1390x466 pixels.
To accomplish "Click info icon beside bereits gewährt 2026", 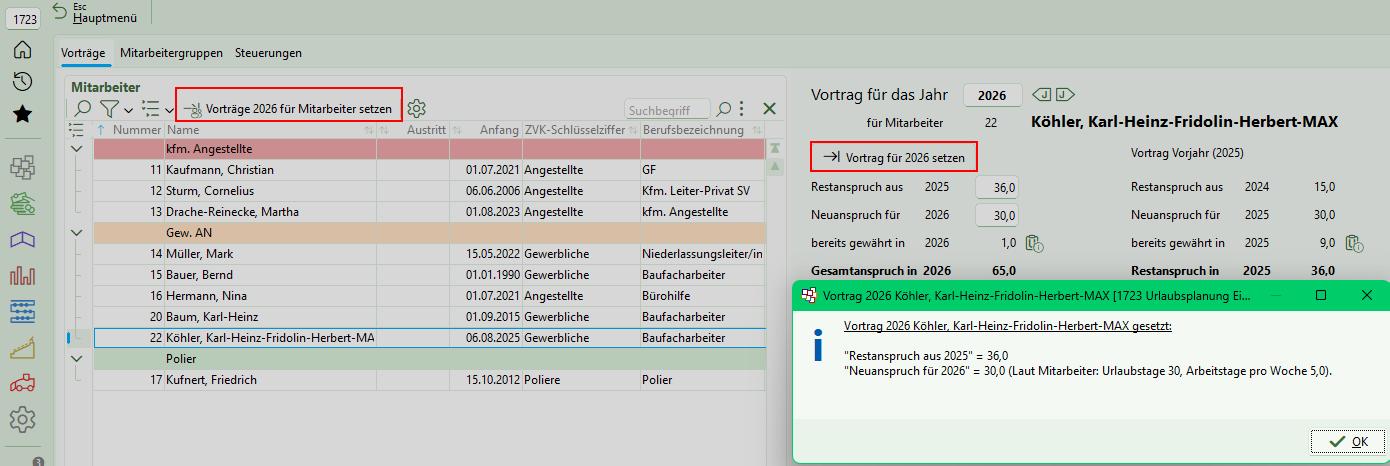I will pyautogui.click(x=1035, y=243).
